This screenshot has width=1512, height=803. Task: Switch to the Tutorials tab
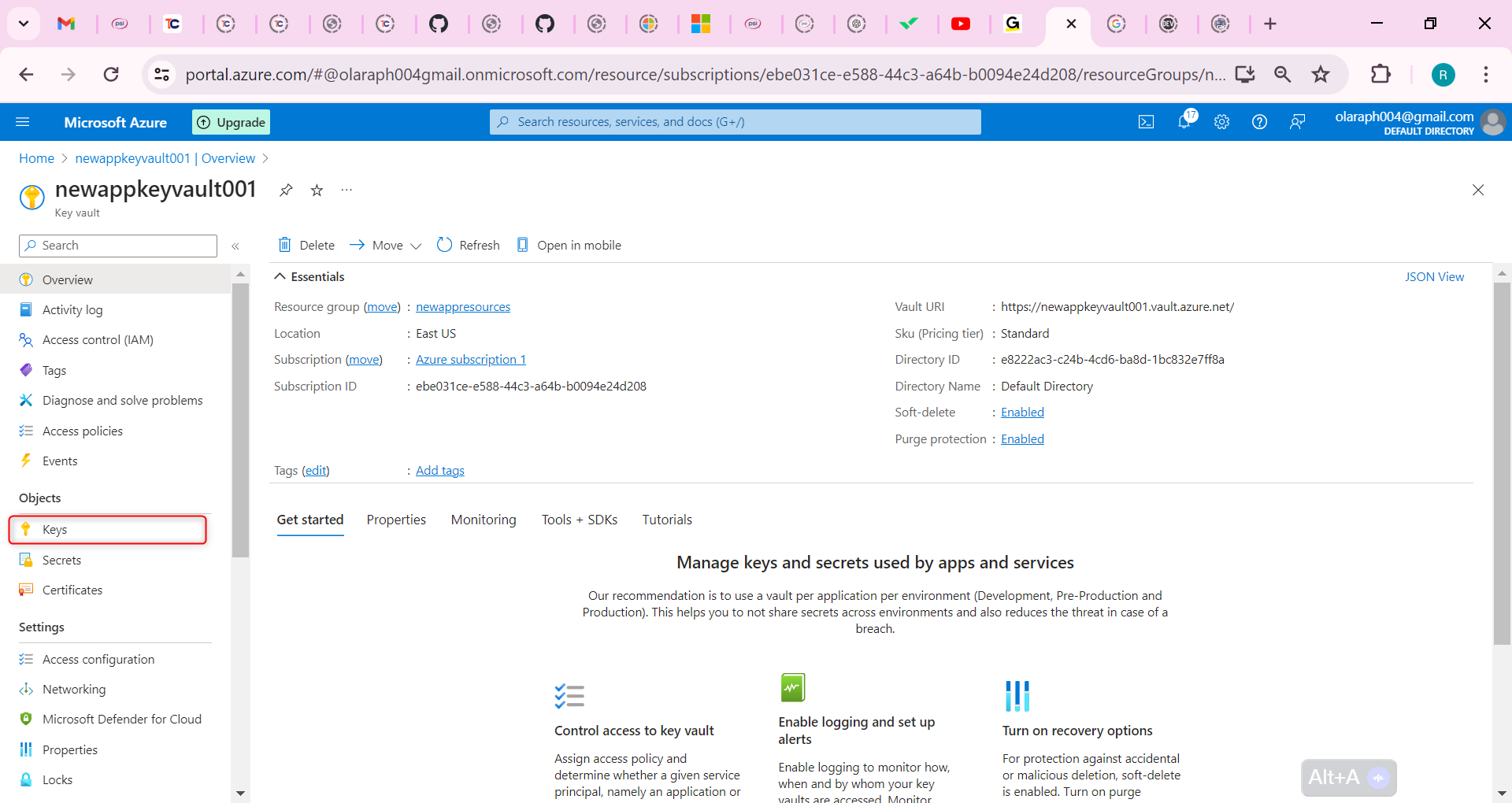667,520
